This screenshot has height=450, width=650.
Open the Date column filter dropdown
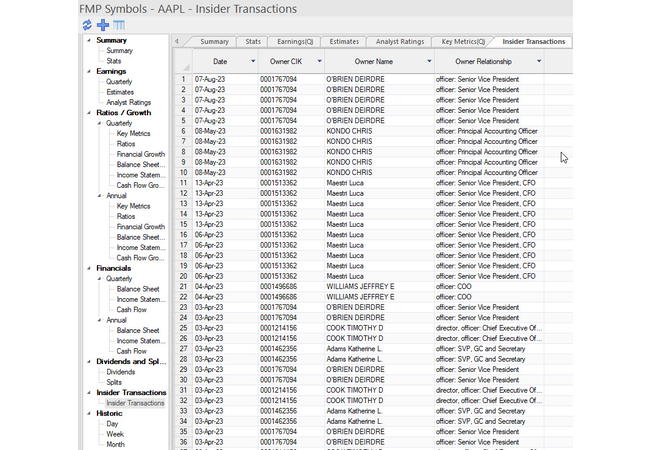click(253, 61)
